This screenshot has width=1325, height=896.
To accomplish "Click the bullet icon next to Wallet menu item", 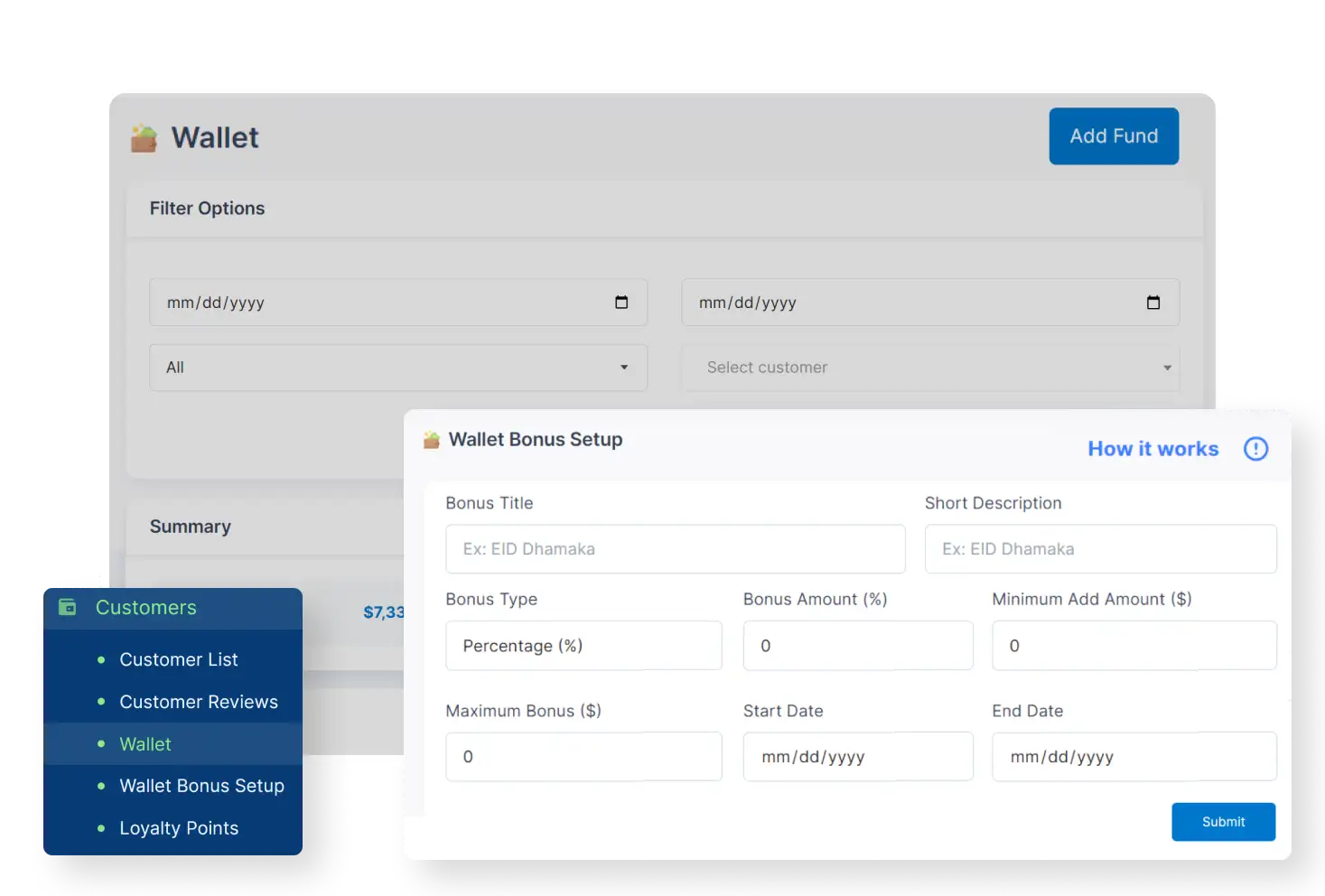I will 99,743.
